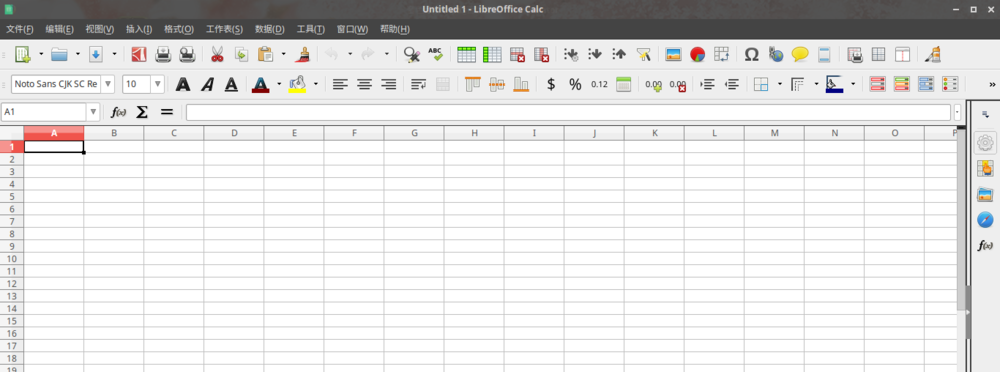Sort descending

pyautogui.click(x=619, y=55)
